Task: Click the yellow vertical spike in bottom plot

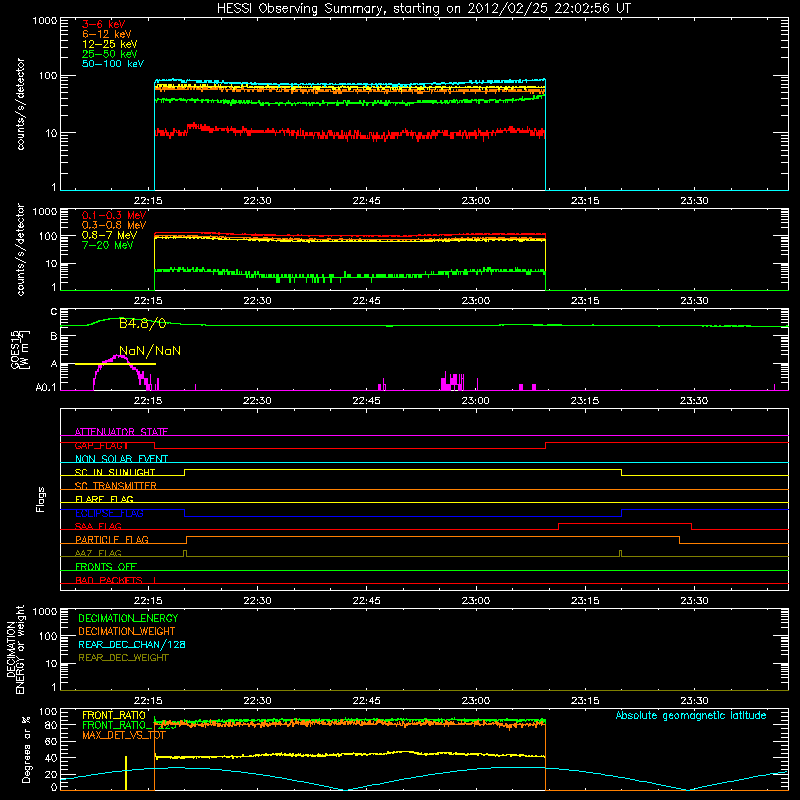Action: [126, 773]
